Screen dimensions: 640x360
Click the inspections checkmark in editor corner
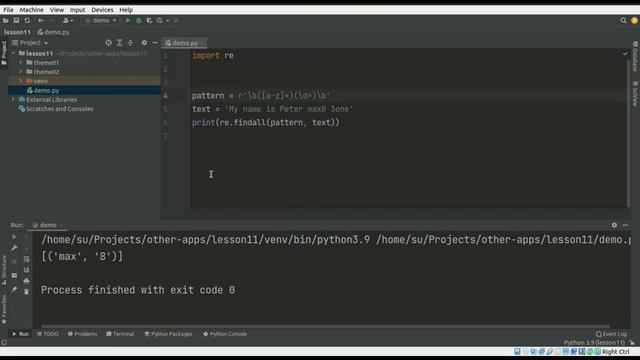[x=625, y=53]
